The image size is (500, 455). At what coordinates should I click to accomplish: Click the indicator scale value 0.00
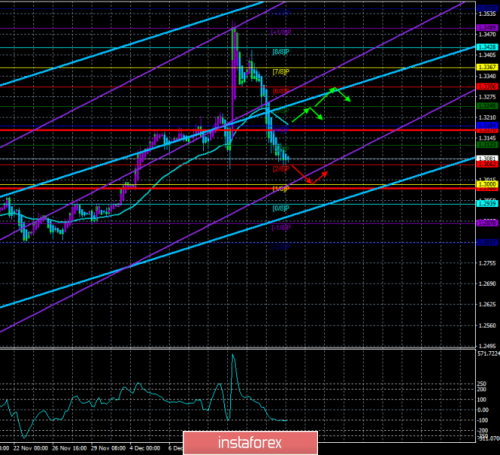[483, 410]
